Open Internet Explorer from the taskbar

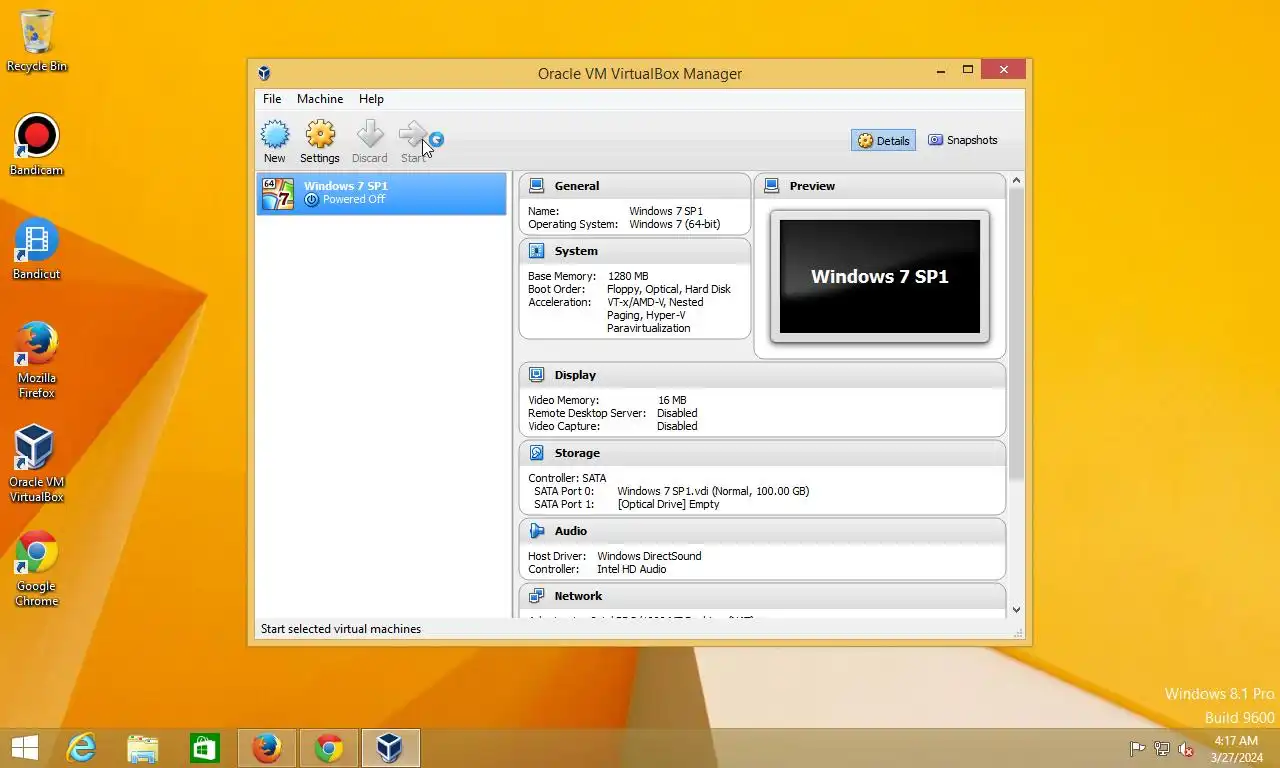[x=81, y=748]
